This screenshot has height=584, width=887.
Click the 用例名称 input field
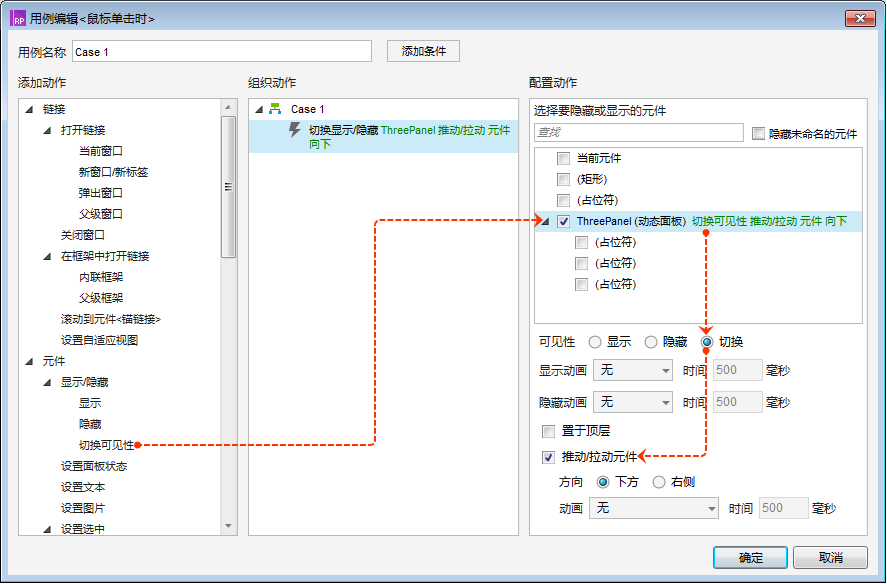pyautogui.click(x=222, y=51)
